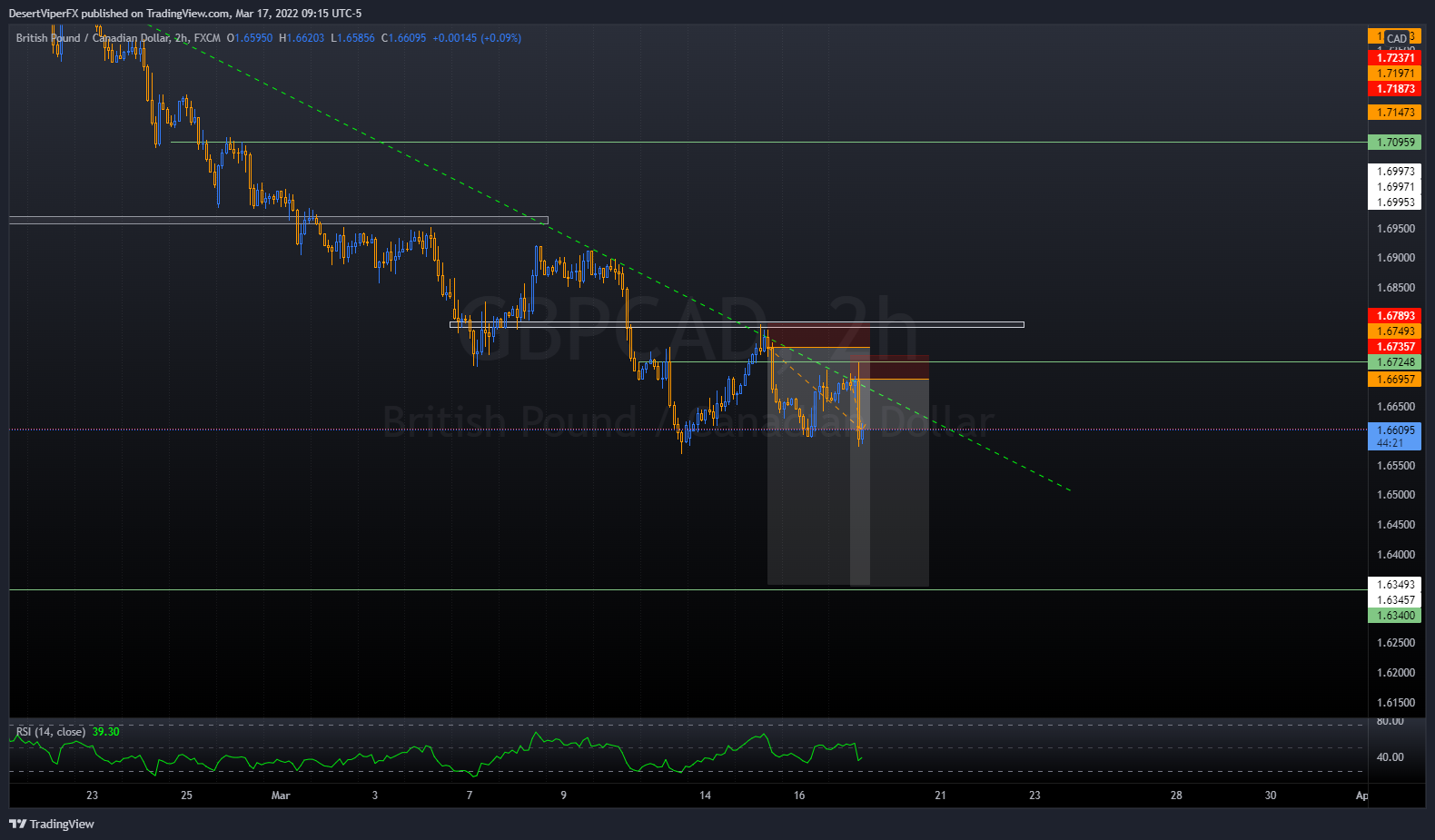Click the RSI 80.00 level label
1435x840 pixels.
(x=1390, y=721)
